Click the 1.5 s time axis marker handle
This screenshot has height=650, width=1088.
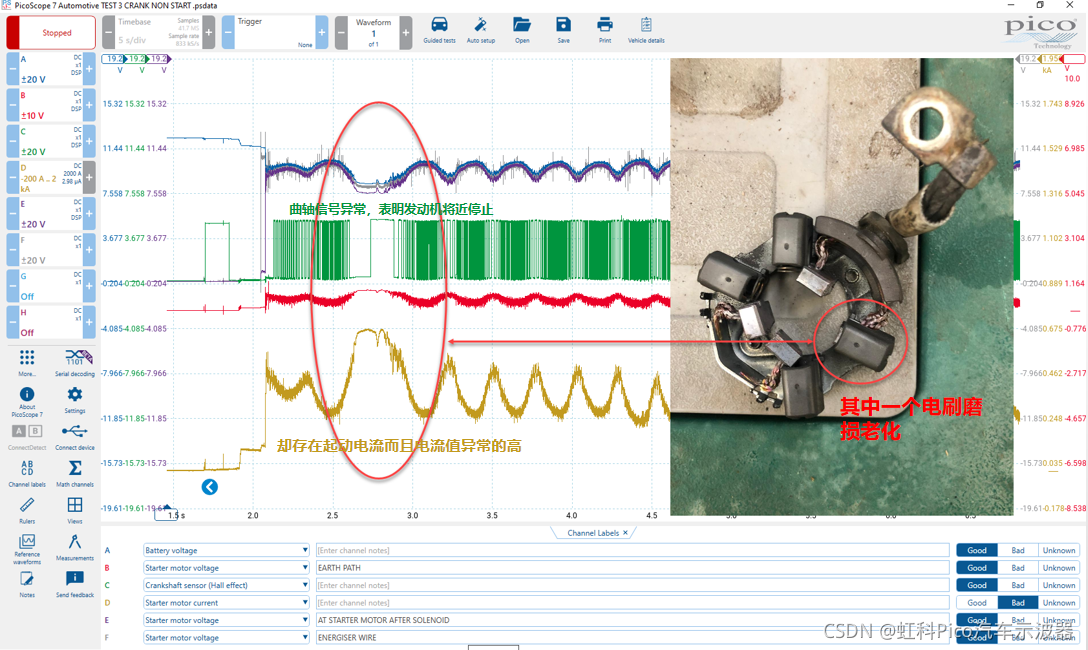[x=167, y=514]
